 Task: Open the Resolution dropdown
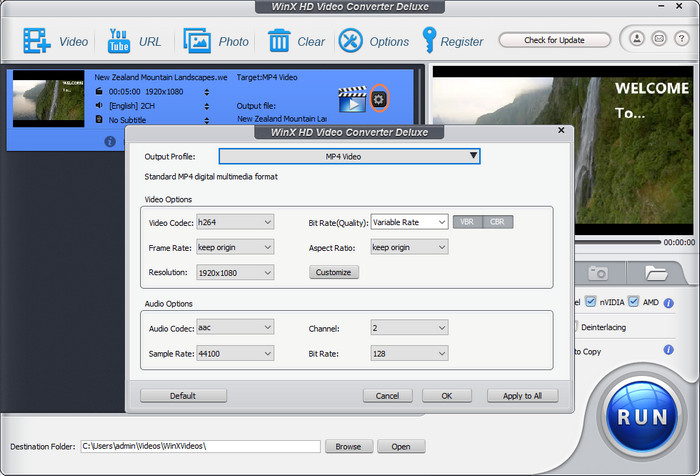(235, 272)
